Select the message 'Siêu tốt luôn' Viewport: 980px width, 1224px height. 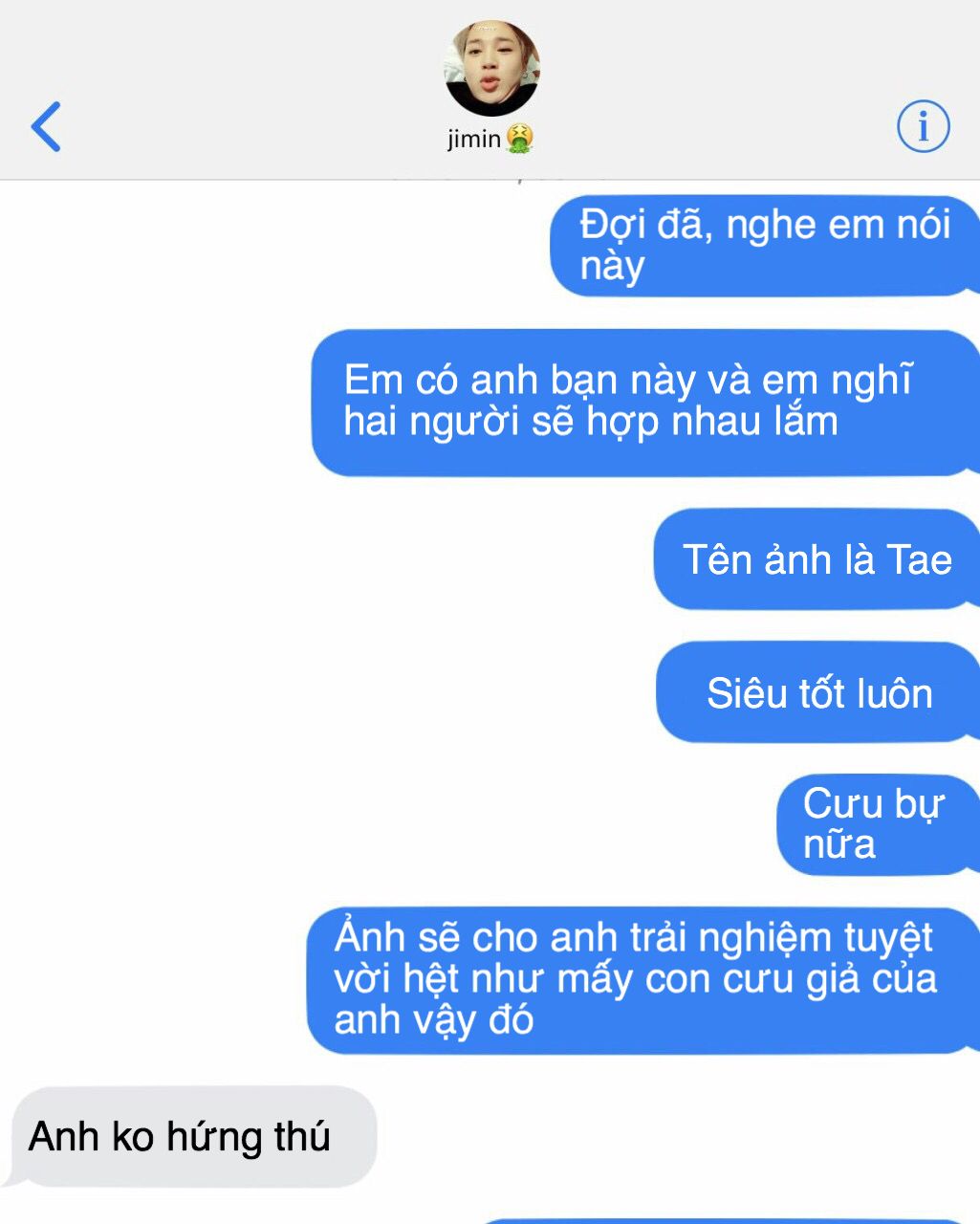coord(818,693)
